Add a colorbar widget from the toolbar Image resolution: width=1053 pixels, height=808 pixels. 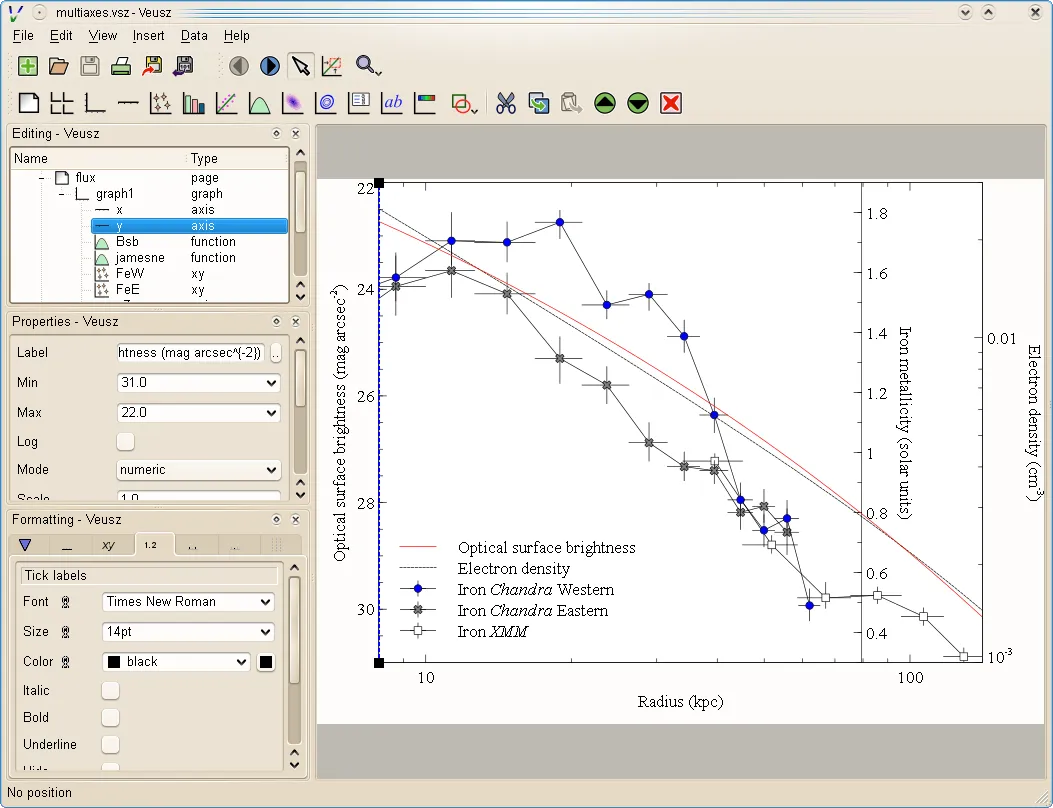424,103
